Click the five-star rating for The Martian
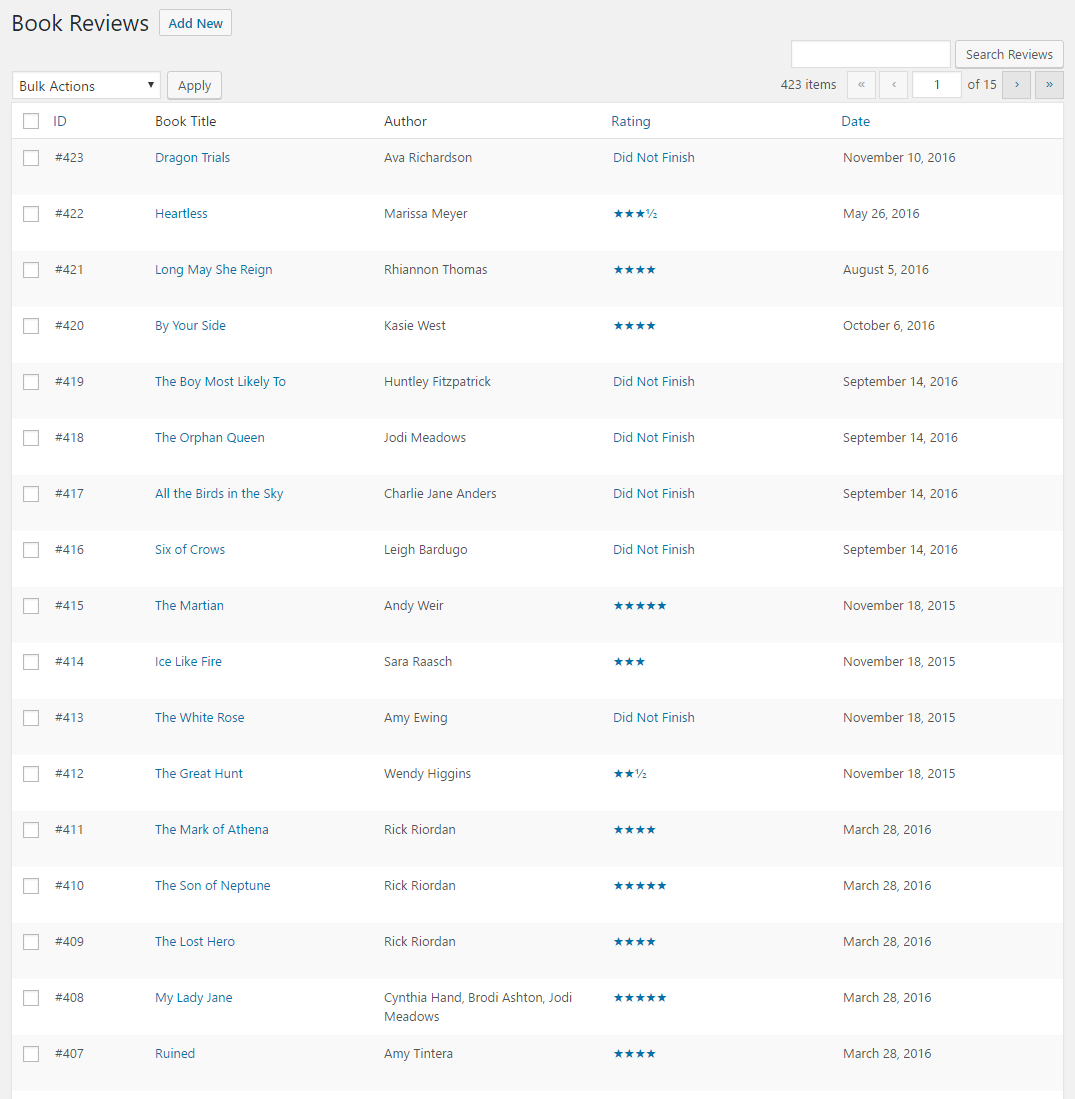The image size is (1075, 1099). click(x=639, y=606)
